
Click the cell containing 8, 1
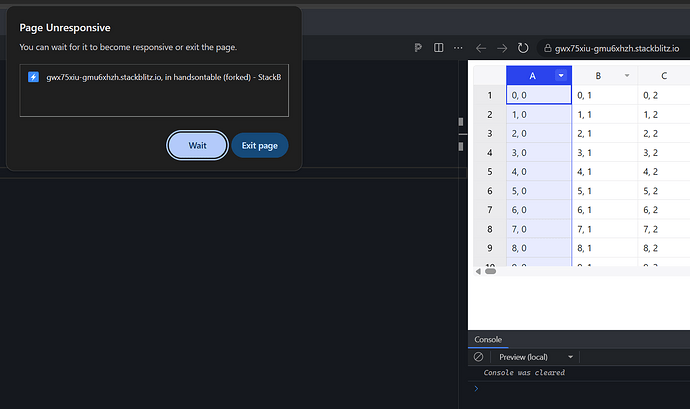[x=605, y=248]
